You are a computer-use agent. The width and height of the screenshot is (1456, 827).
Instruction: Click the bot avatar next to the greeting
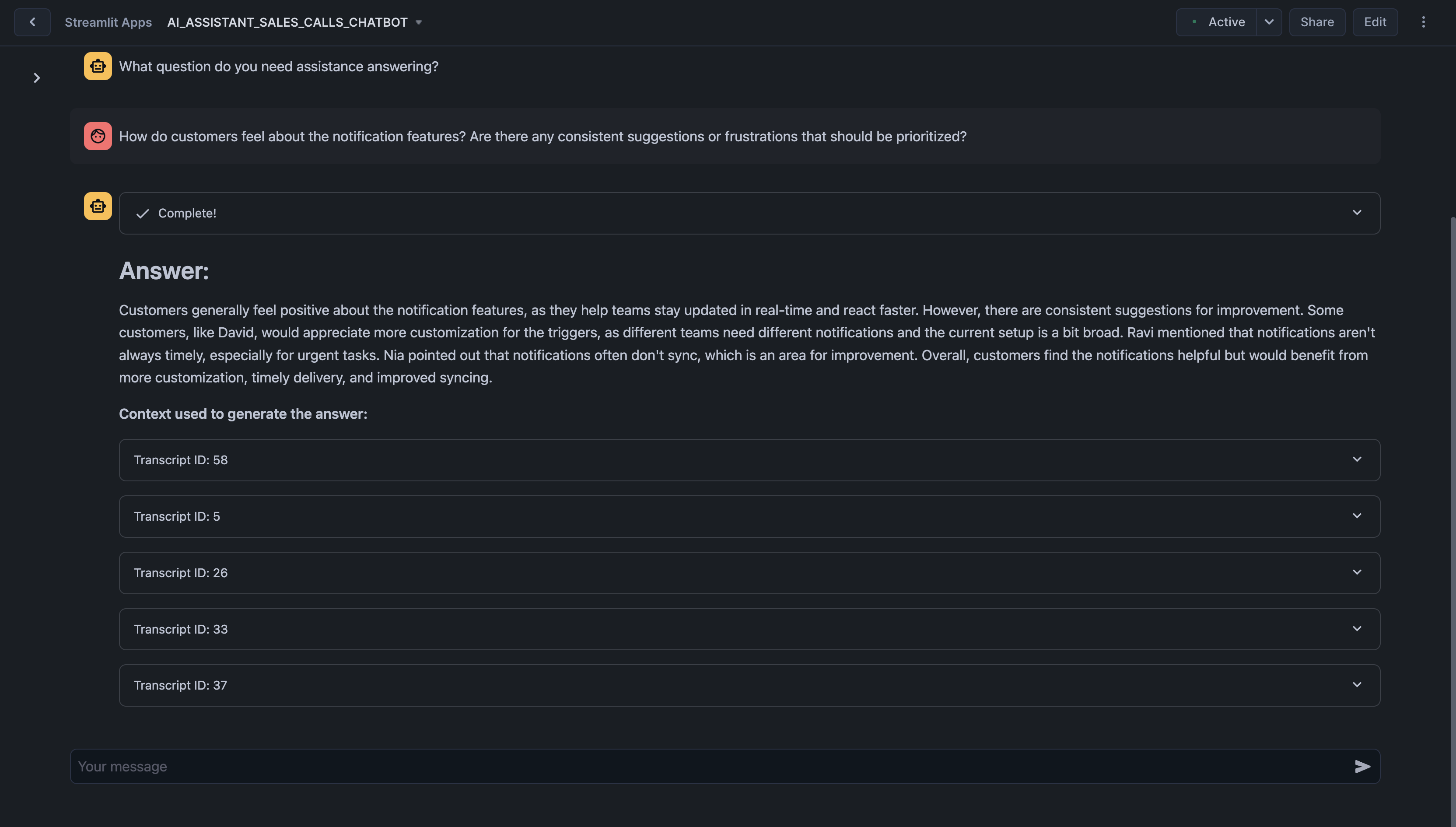click(97, 66)
